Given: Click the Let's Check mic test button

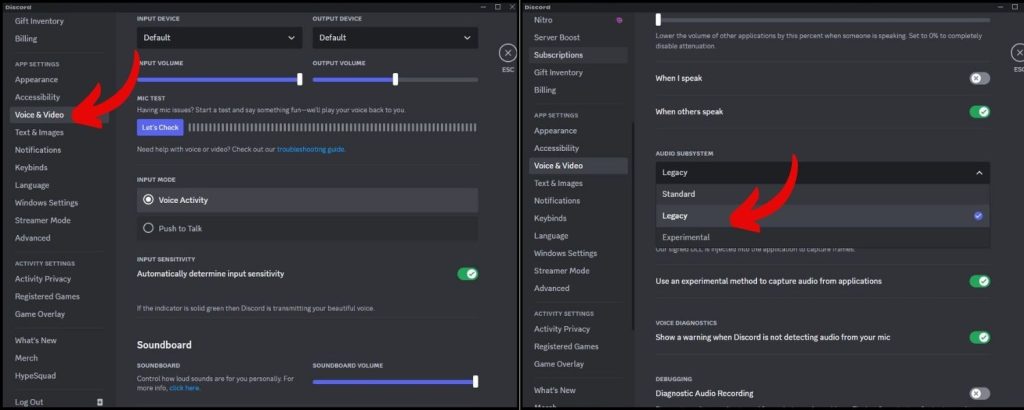Looking at the screenshot, I should (x=160, y=127).
